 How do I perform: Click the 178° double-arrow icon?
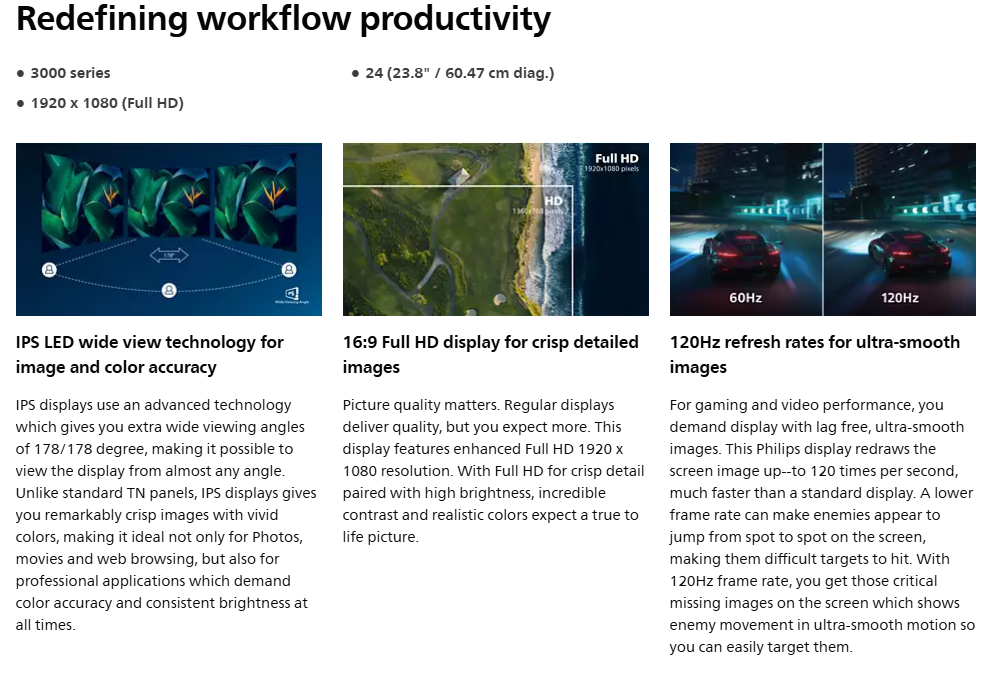pyautogui.click(x=169, y=256)
